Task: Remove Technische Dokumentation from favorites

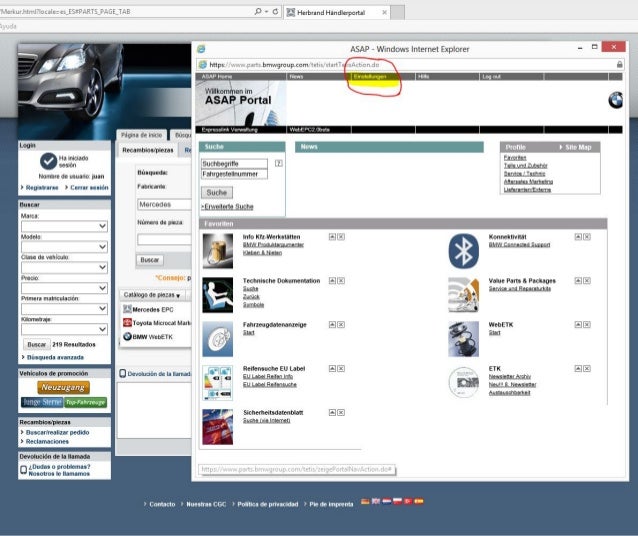Action: point(341,281)
